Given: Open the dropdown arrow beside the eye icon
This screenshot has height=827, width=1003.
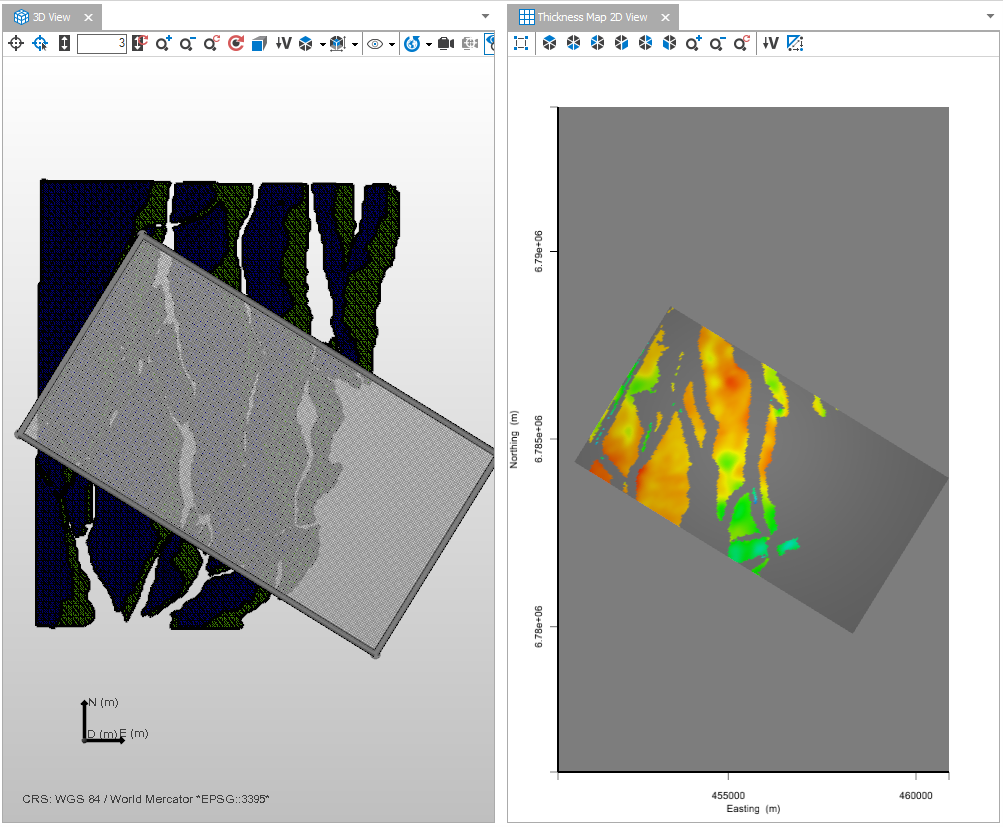Looking at the screenshot, I should [392, 44].
